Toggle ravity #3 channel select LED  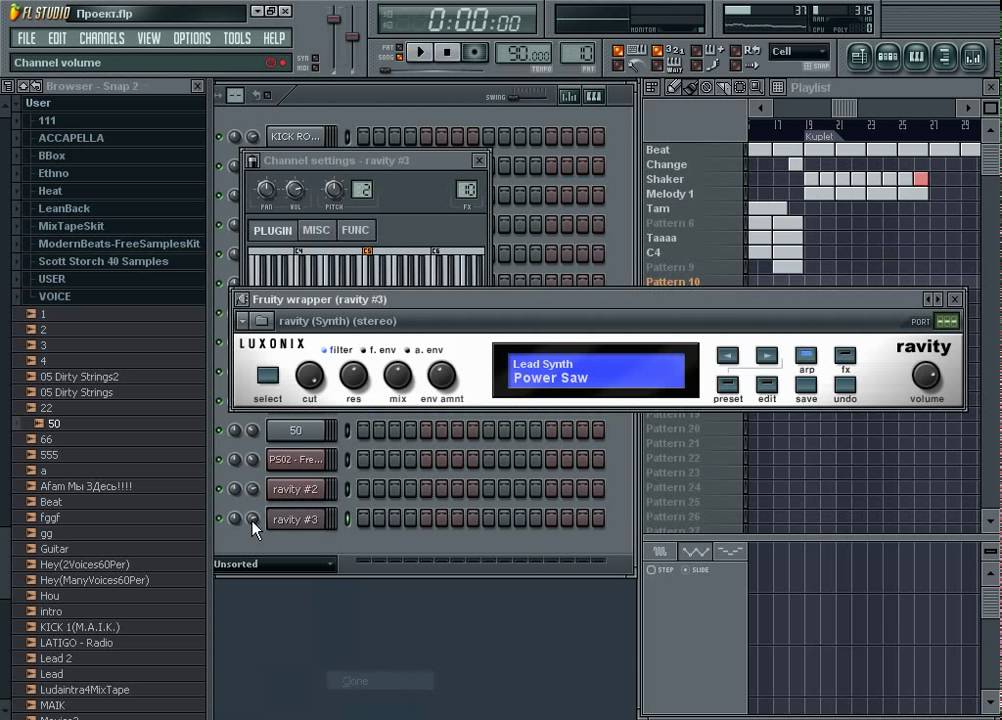click(348, 519)
